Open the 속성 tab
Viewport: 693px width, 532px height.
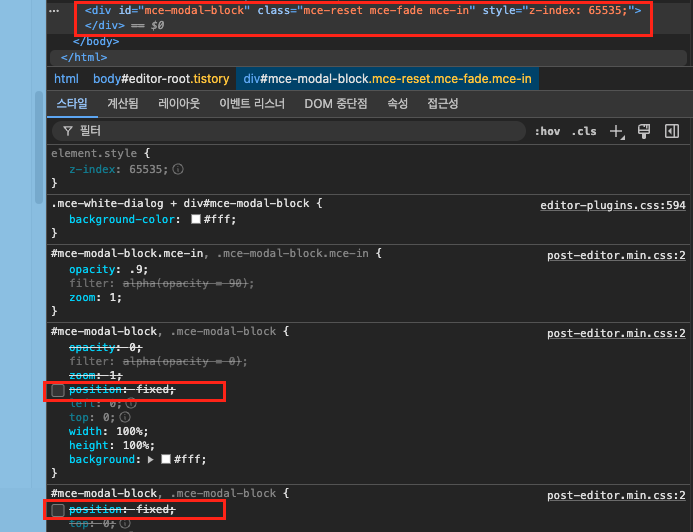pyautogui.click(x=397, y=104)
